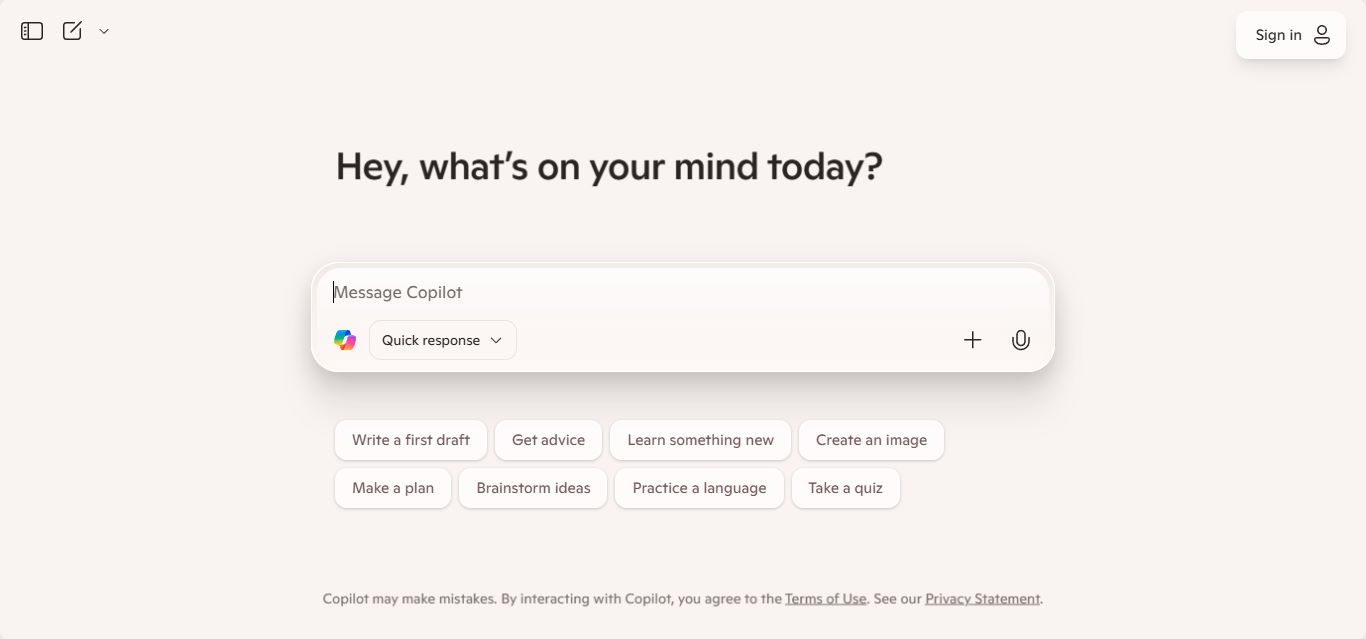This screenshot has height=639, width=1366.
Task: Select the Create an image chip
Action: pyautogui.click(x=871, y=440)
